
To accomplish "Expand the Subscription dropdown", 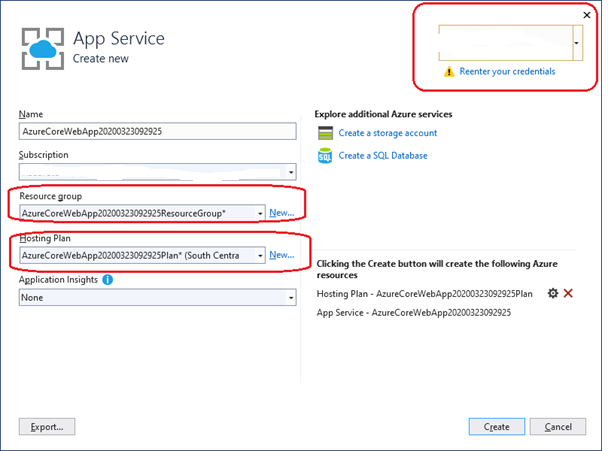I will click(x=291, y=172).
